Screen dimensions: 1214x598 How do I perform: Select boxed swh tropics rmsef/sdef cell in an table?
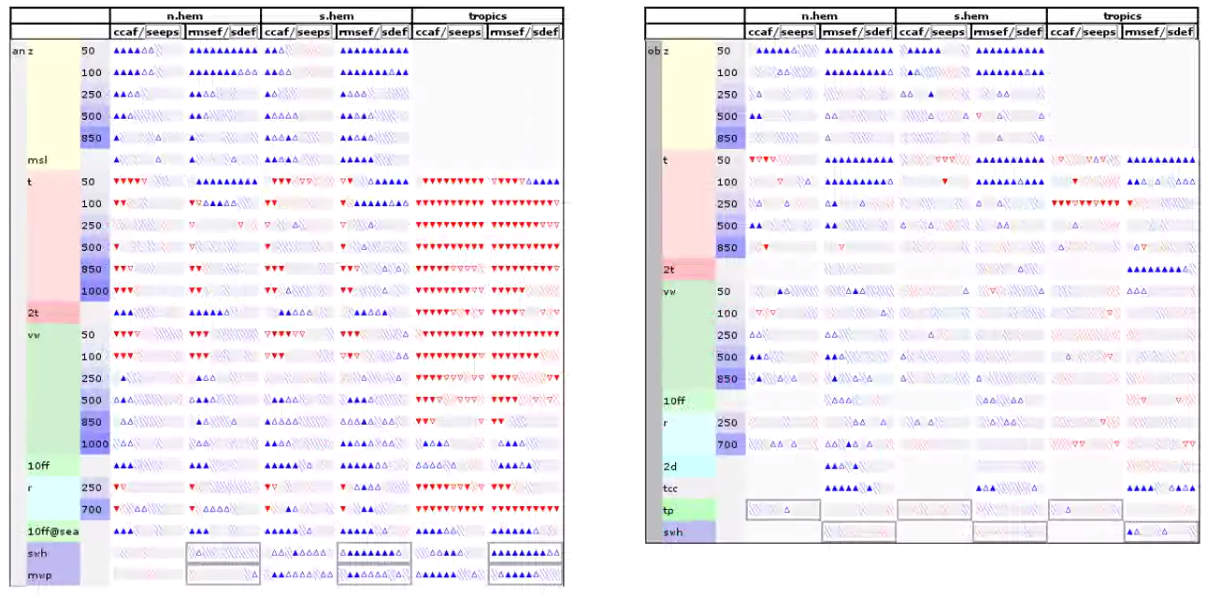525,552
